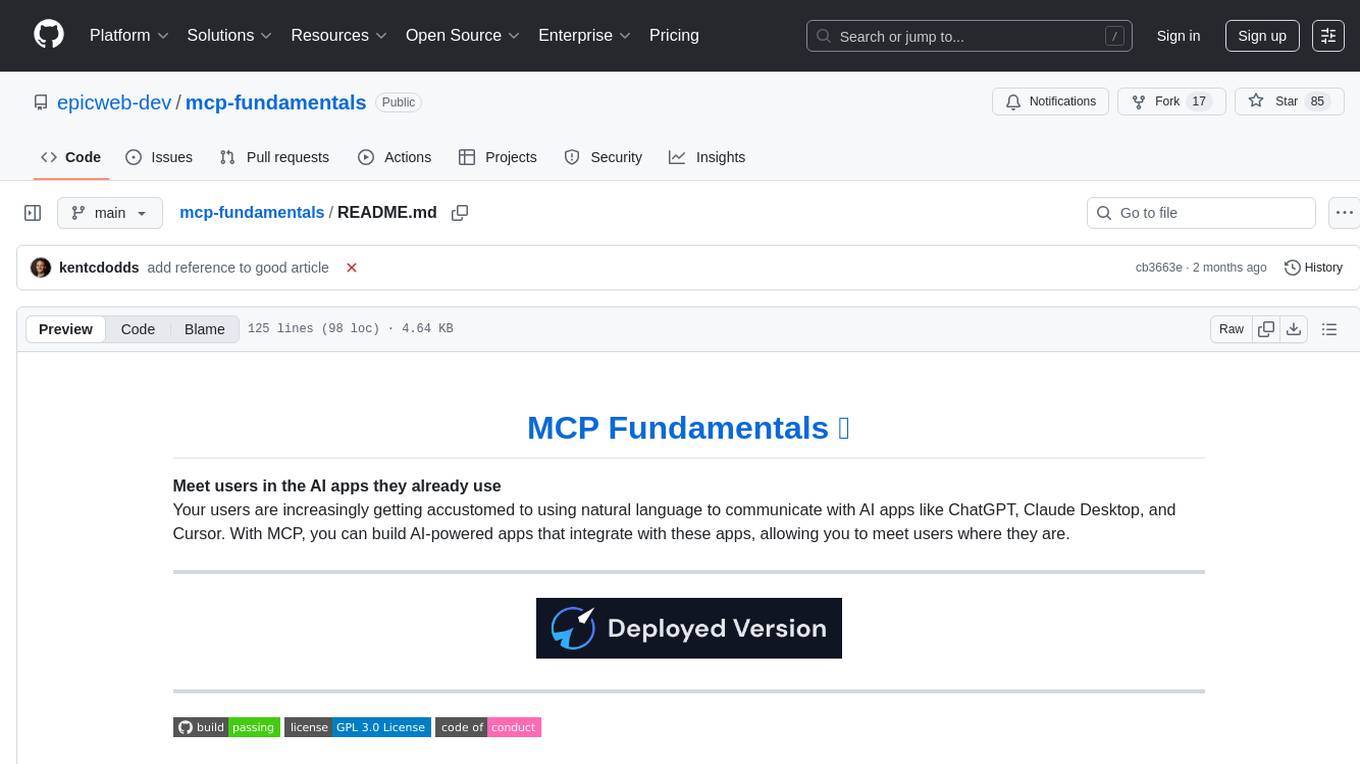Open the 'add reference to good article' commit

point(238,268)
